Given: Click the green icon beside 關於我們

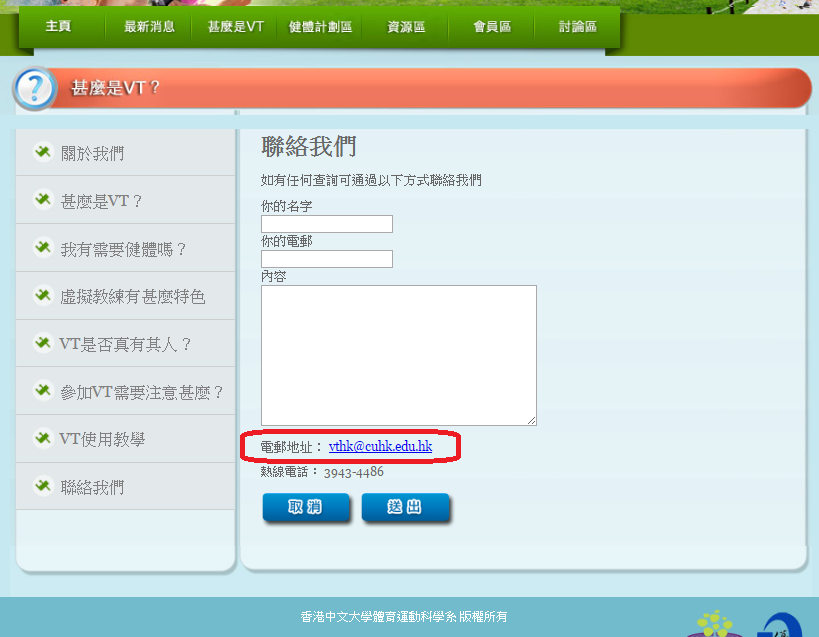Looking at the screenshot, I should pos(43,152).
